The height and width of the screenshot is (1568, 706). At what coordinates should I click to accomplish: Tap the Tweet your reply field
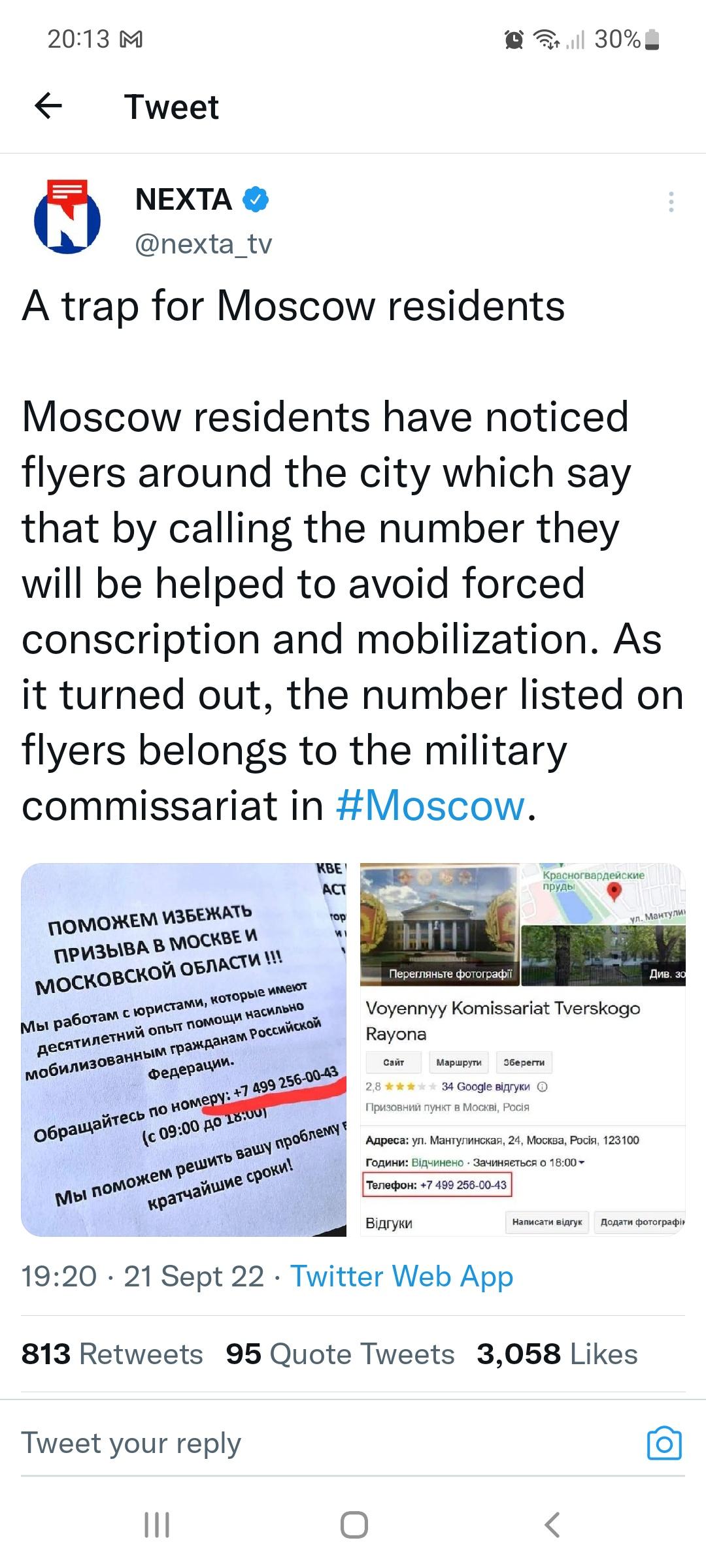(327, 1443)
